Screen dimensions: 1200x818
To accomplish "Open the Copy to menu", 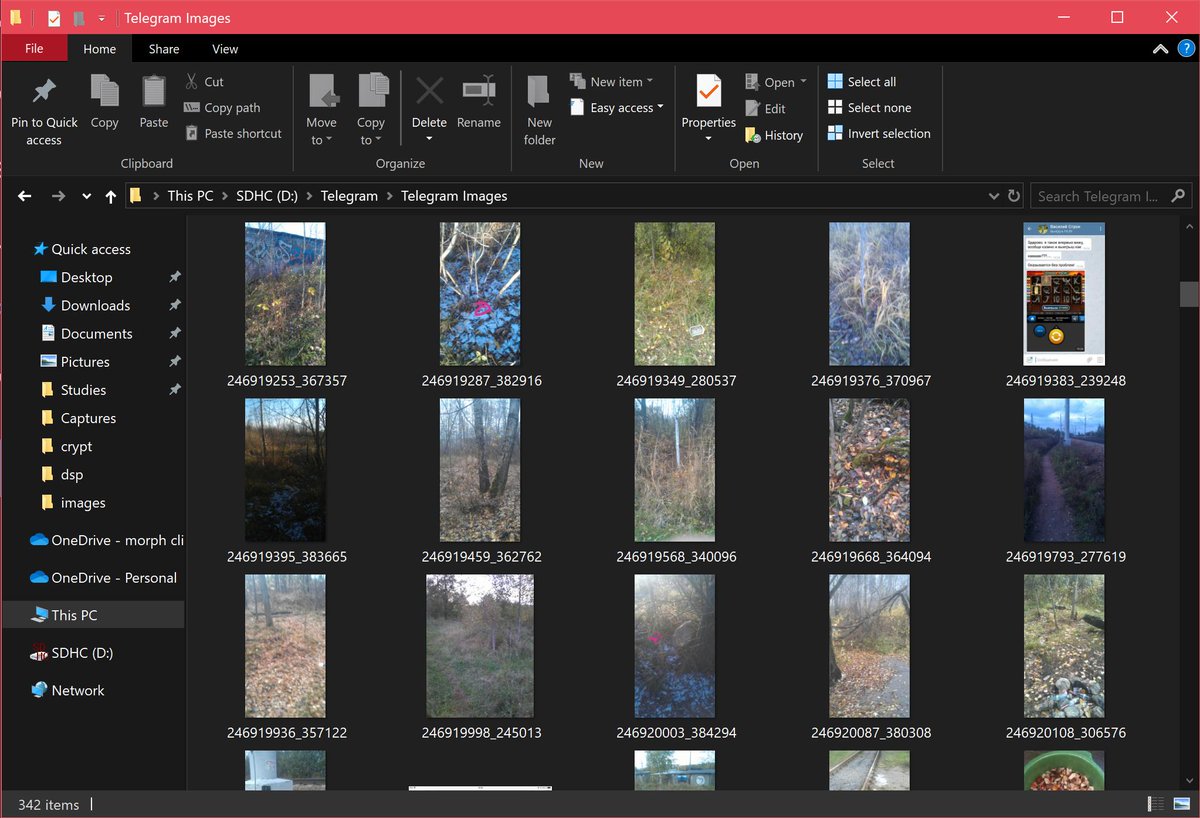I will [x=371, y=110].
